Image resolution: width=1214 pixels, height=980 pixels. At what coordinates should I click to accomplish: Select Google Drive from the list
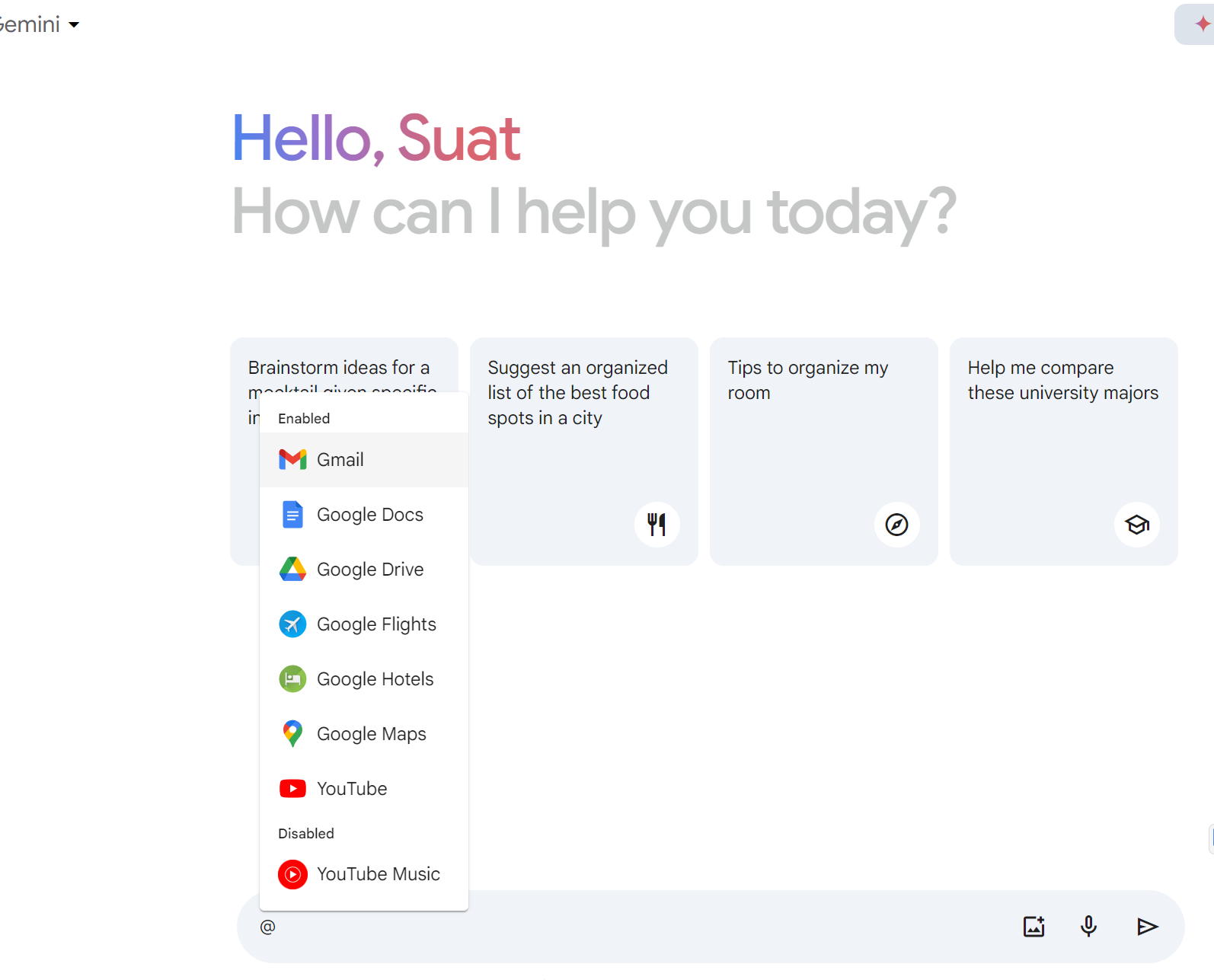[364, 570]
